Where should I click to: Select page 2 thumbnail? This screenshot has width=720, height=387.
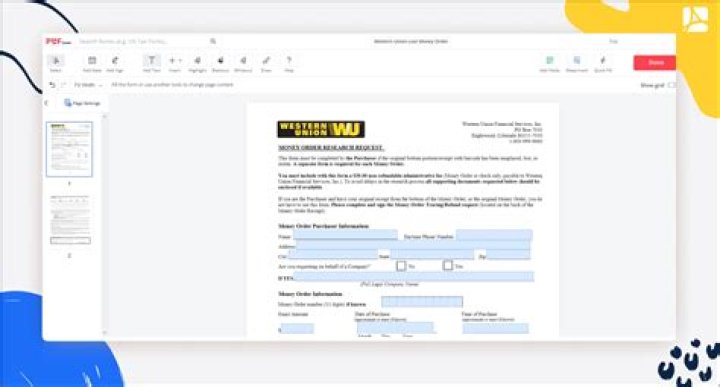coord(70,220)
